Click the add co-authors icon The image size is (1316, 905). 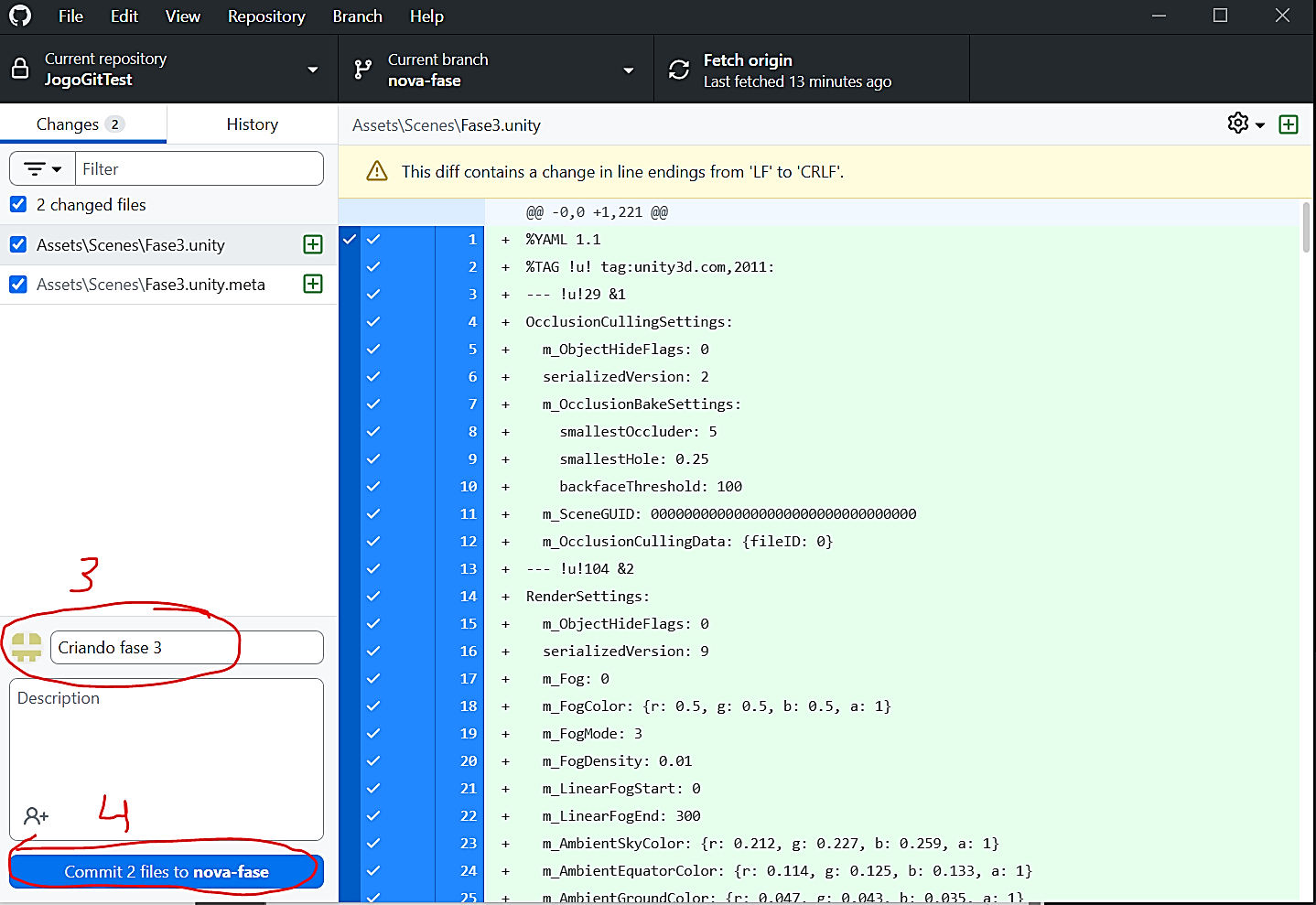[x=36, y=815]
